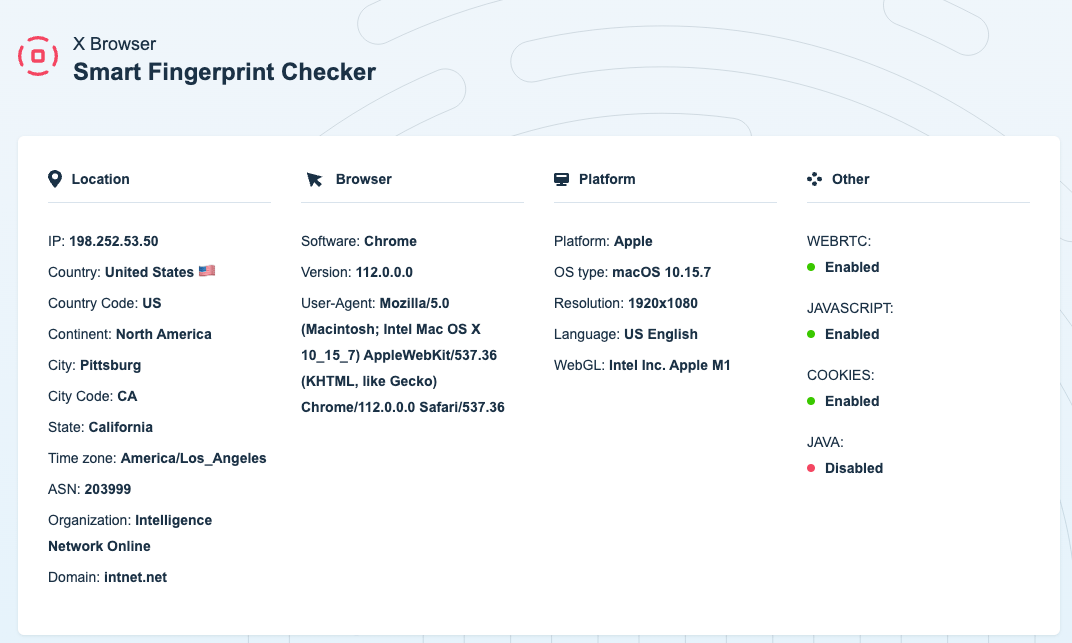This screenshot has width=1072, height=643.
Task: Click the Browser cursor icon
Action: click(x=312, y=179)
